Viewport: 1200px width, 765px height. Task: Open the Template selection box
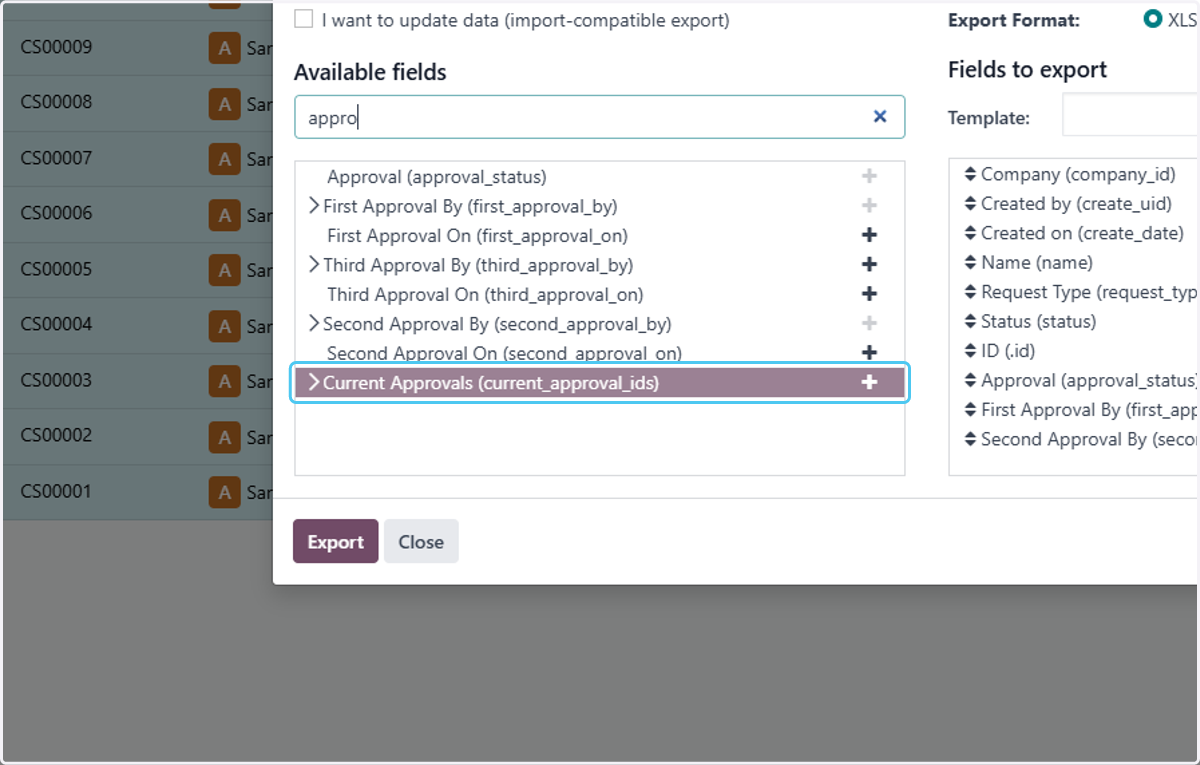pyautogui.click(x=1130, y=116)
